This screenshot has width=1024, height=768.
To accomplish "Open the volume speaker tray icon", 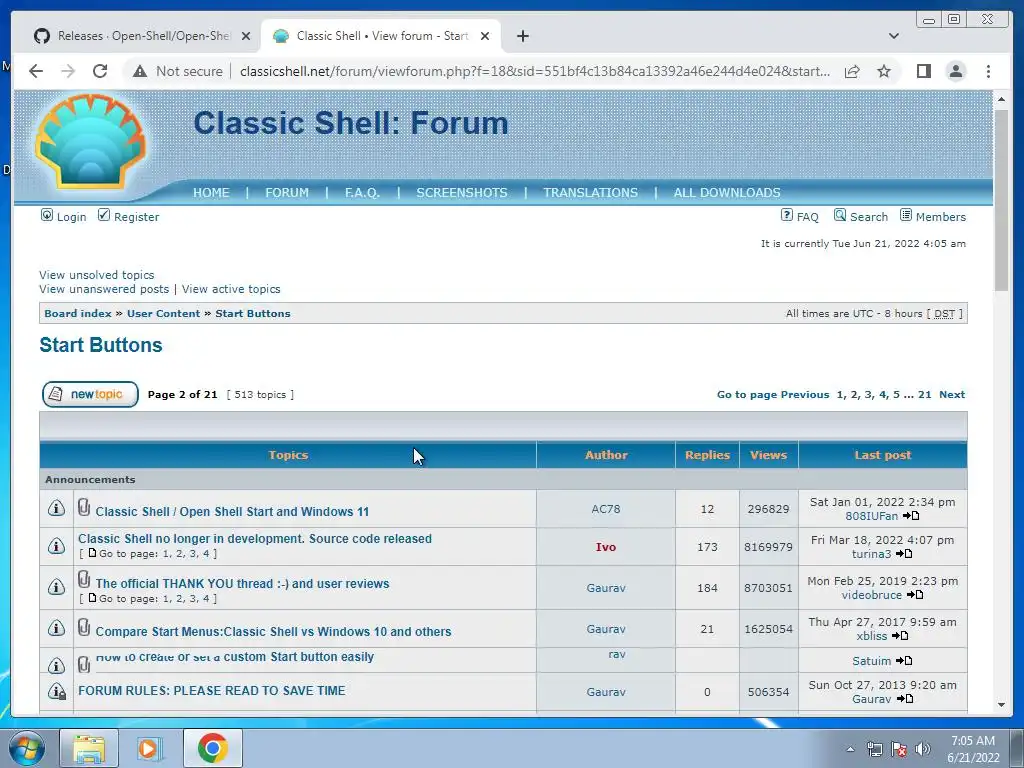I will click(923, 749).
